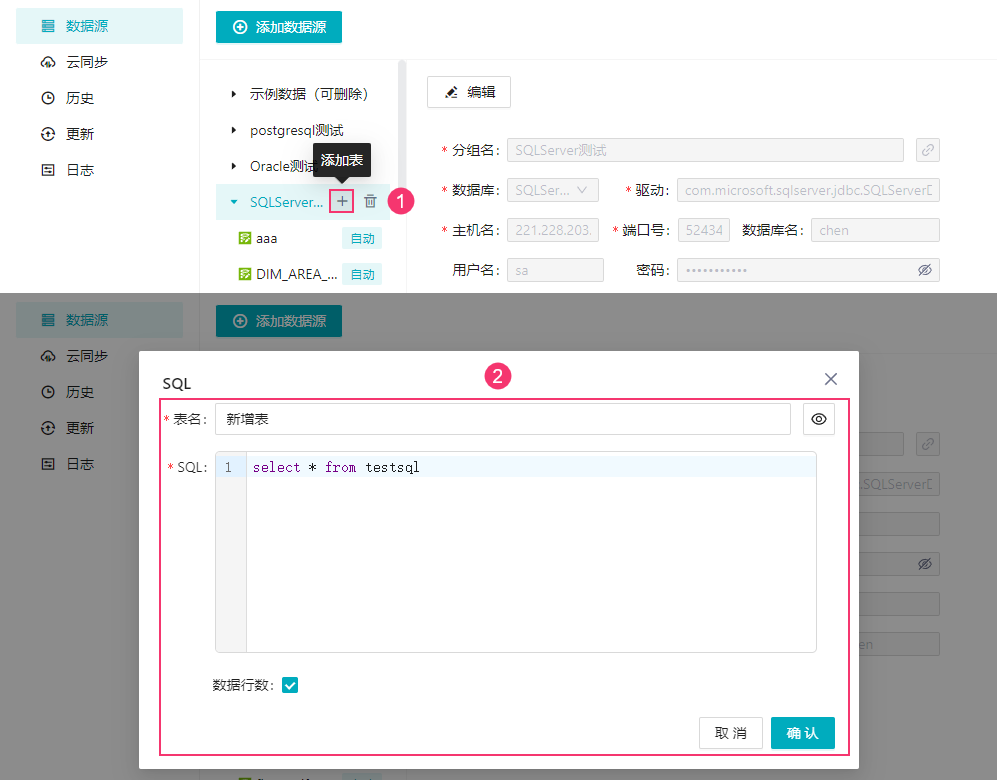
Task: Select the 数据源 menu item in top sidebar
Action: click(x=99, y=26)
